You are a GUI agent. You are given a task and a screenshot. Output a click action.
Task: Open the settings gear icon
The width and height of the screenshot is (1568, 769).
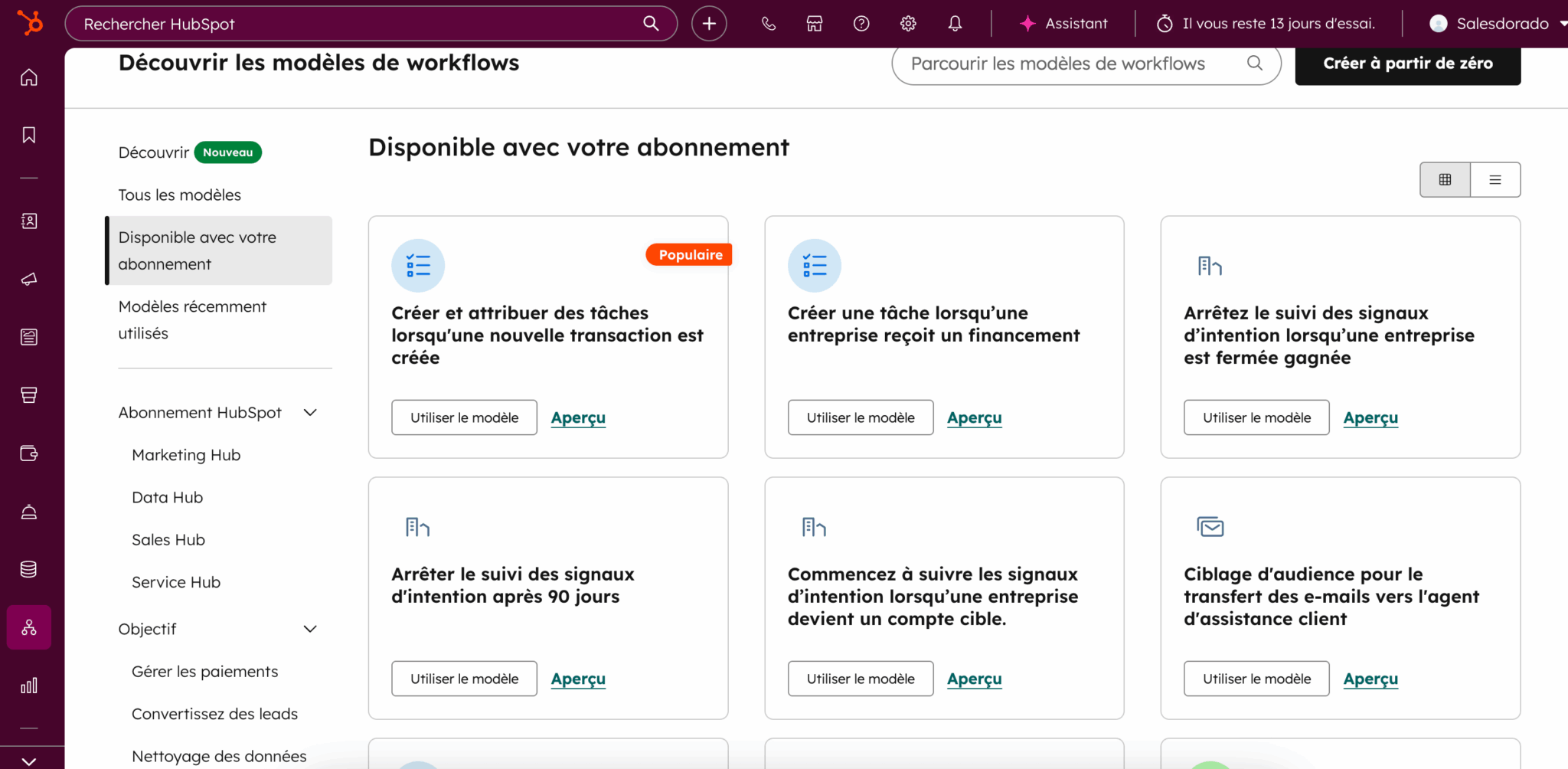[908, 24]
